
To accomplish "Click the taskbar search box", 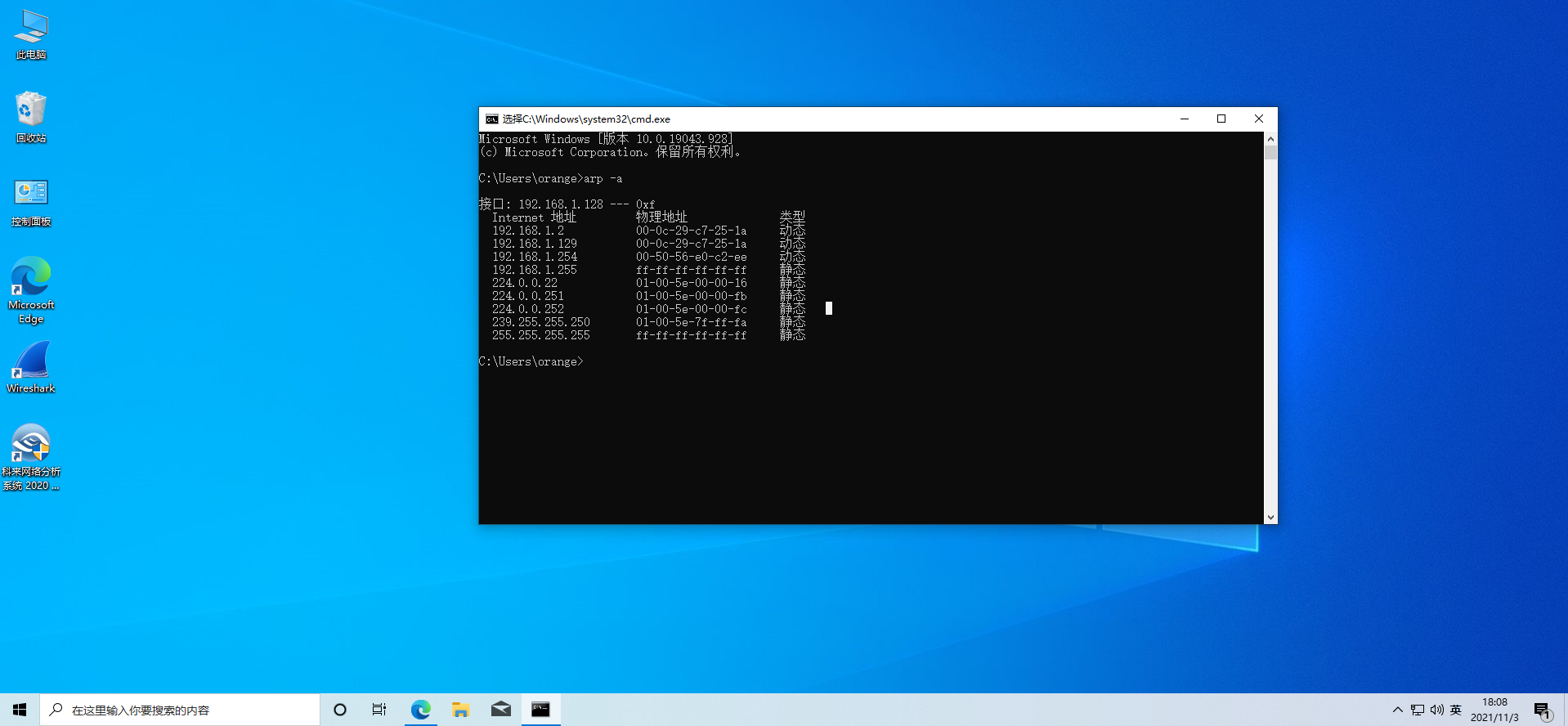I will 180,710.
